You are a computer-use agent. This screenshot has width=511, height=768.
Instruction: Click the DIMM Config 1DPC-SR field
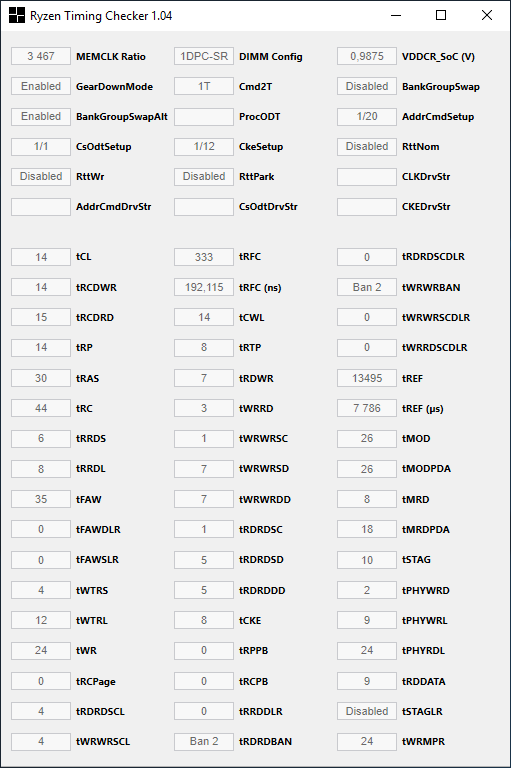point(204,56)
